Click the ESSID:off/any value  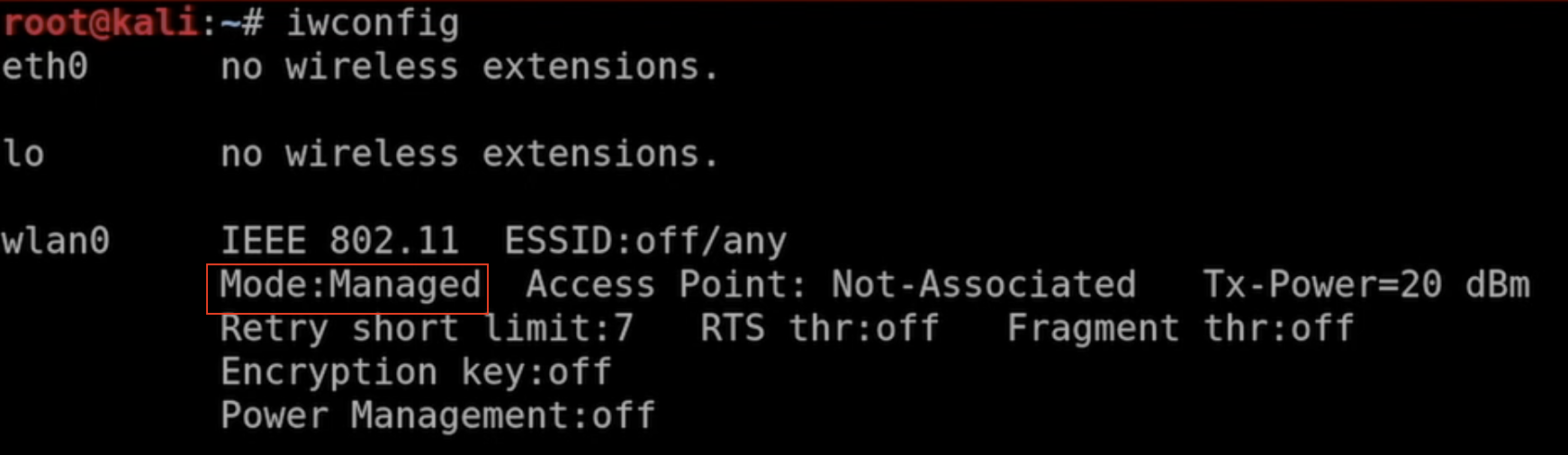644,241
